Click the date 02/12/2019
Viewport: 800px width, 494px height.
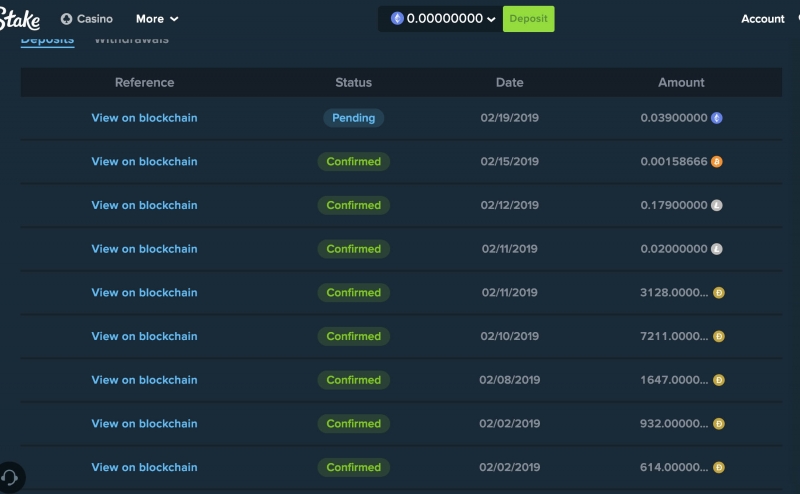coord(510,205)
